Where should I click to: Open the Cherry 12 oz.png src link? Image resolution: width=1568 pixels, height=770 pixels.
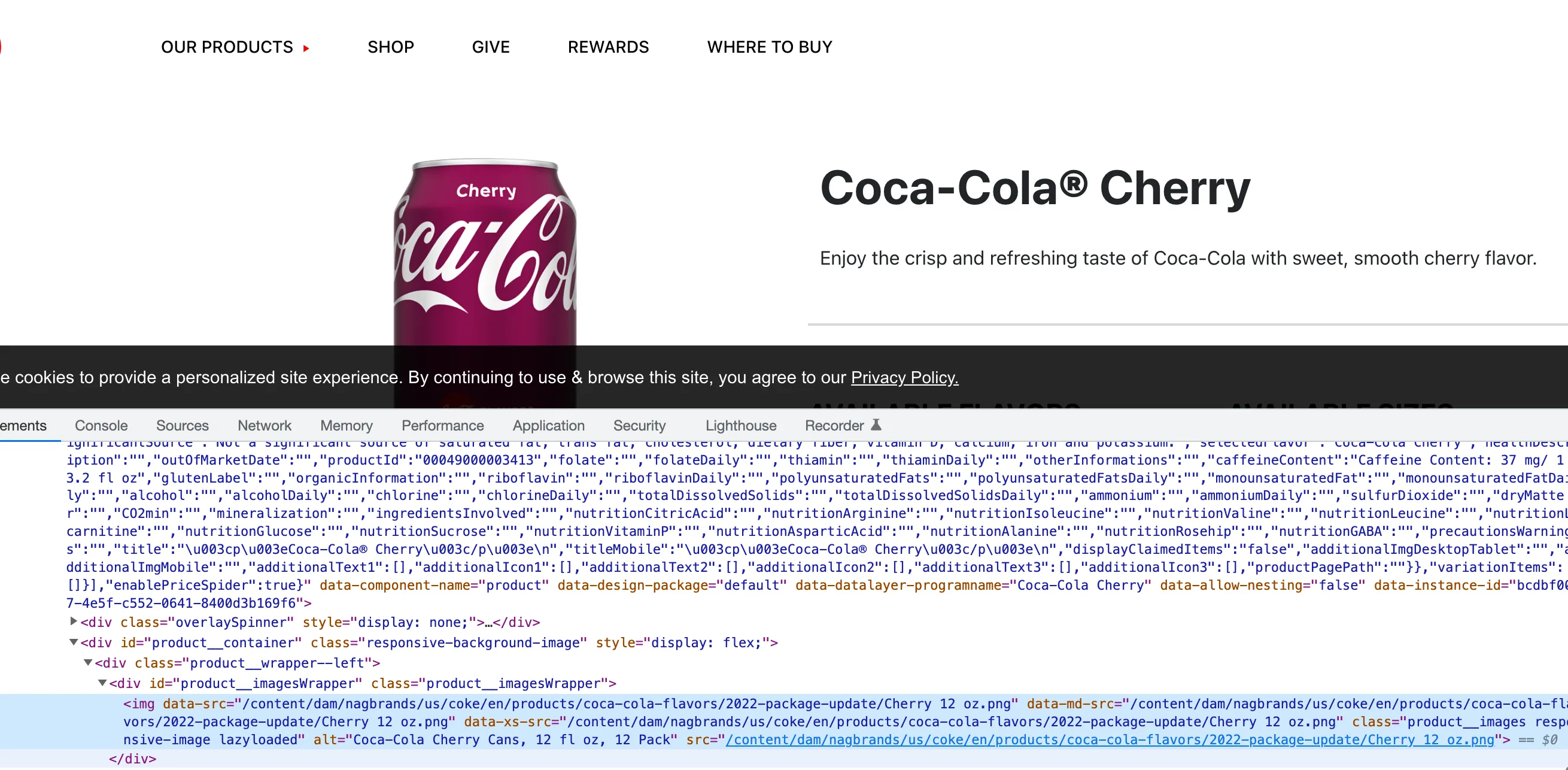click(x=1110, y=739)
